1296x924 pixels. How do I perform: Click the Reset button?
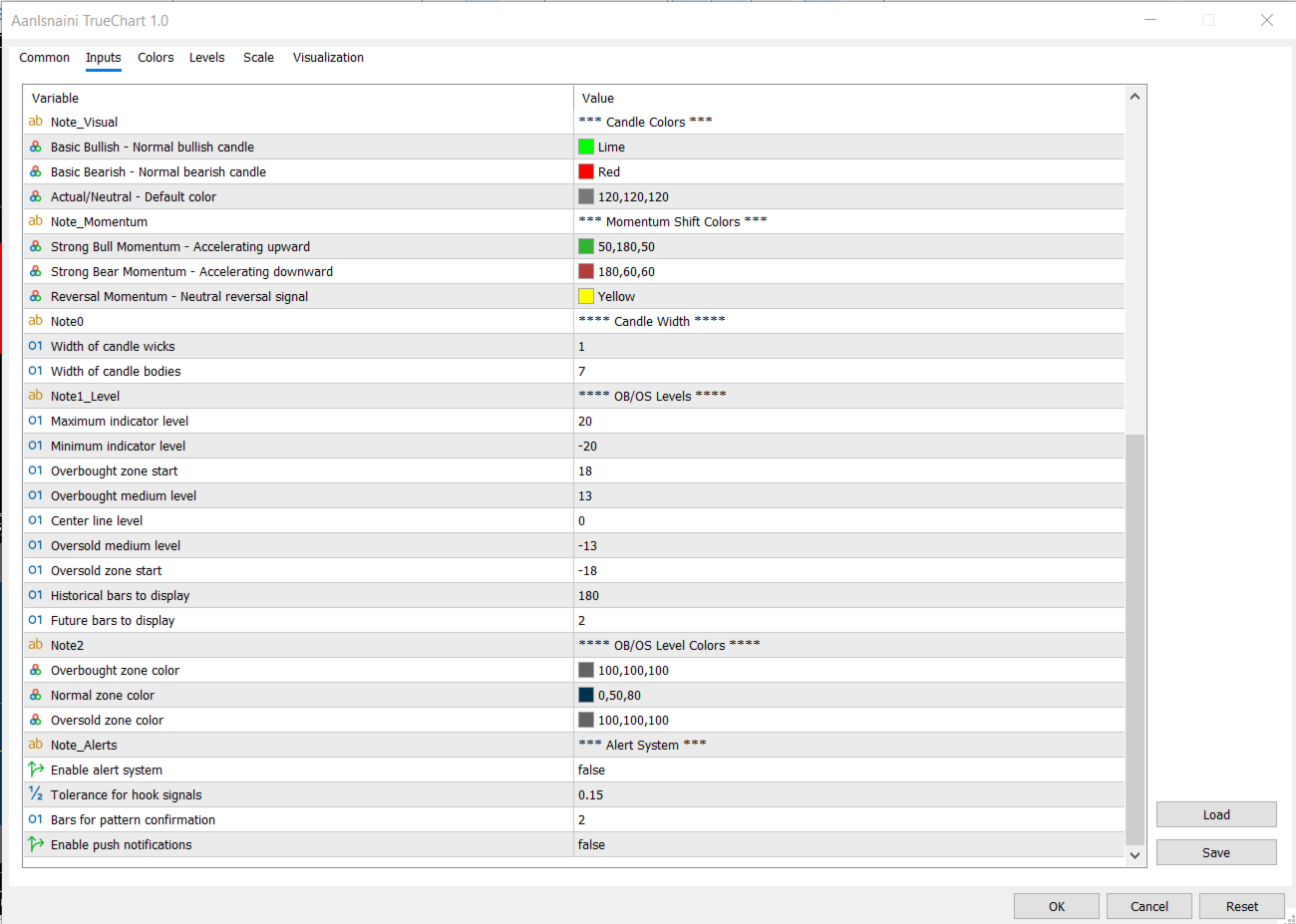coord(1241,906)
